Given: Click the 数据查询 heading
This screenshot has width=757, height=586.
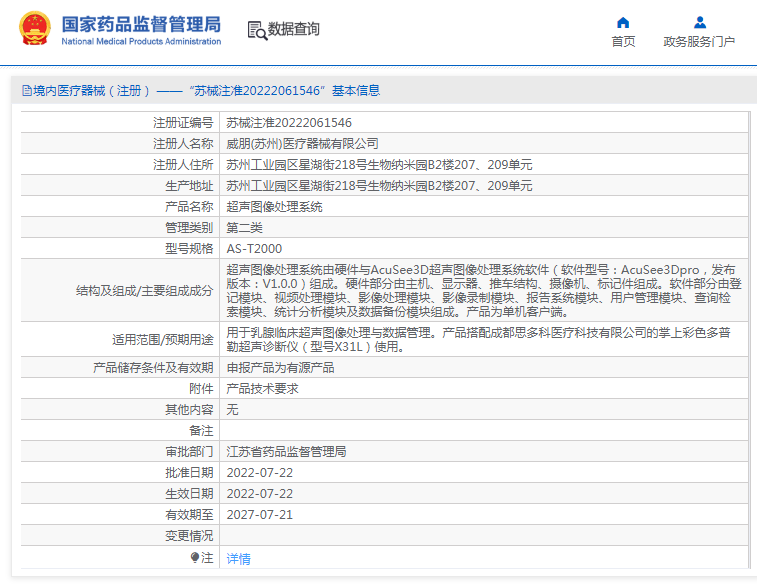Looking at the screenshot, I should pos(294,29).
